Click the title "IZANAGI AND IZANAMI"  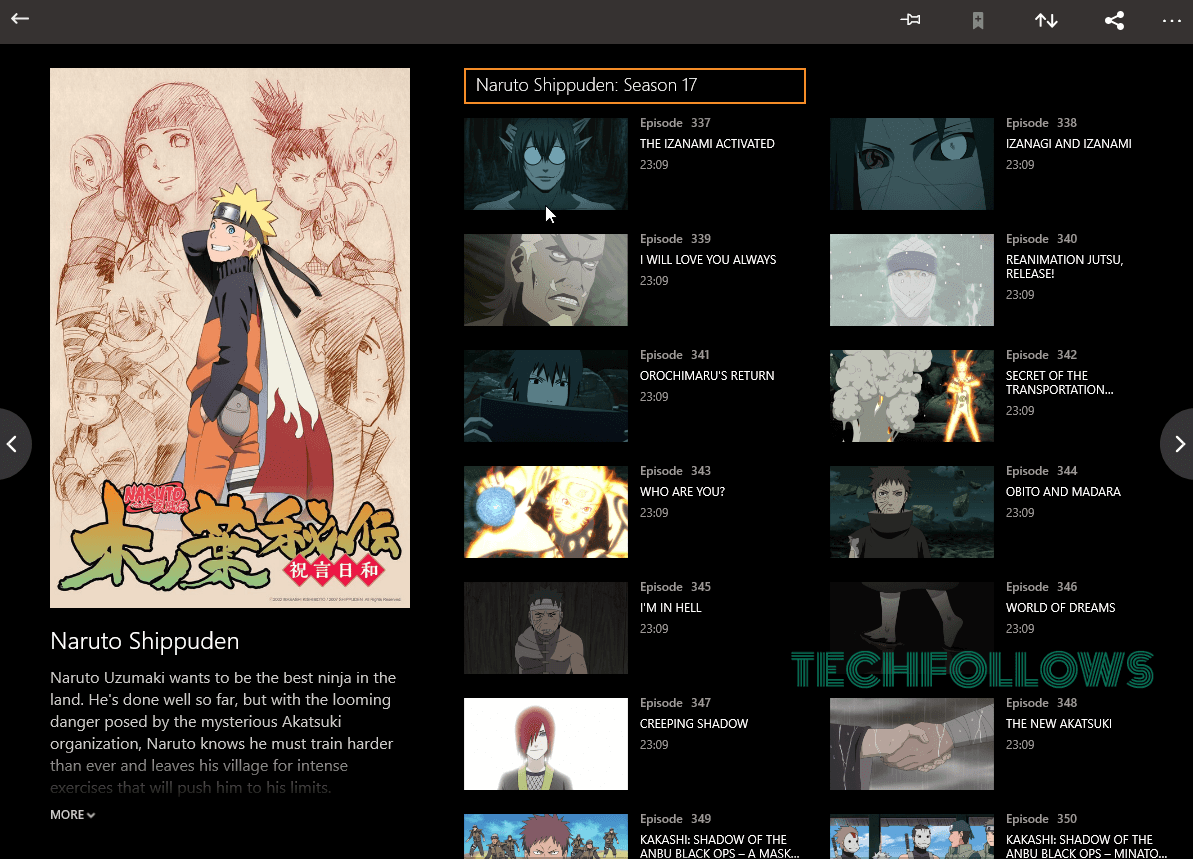[x=1068, y=144]
